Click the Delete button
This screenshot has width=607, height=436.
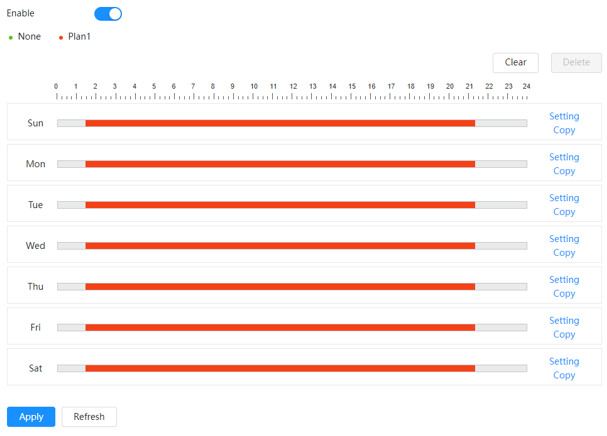[576, 62]
